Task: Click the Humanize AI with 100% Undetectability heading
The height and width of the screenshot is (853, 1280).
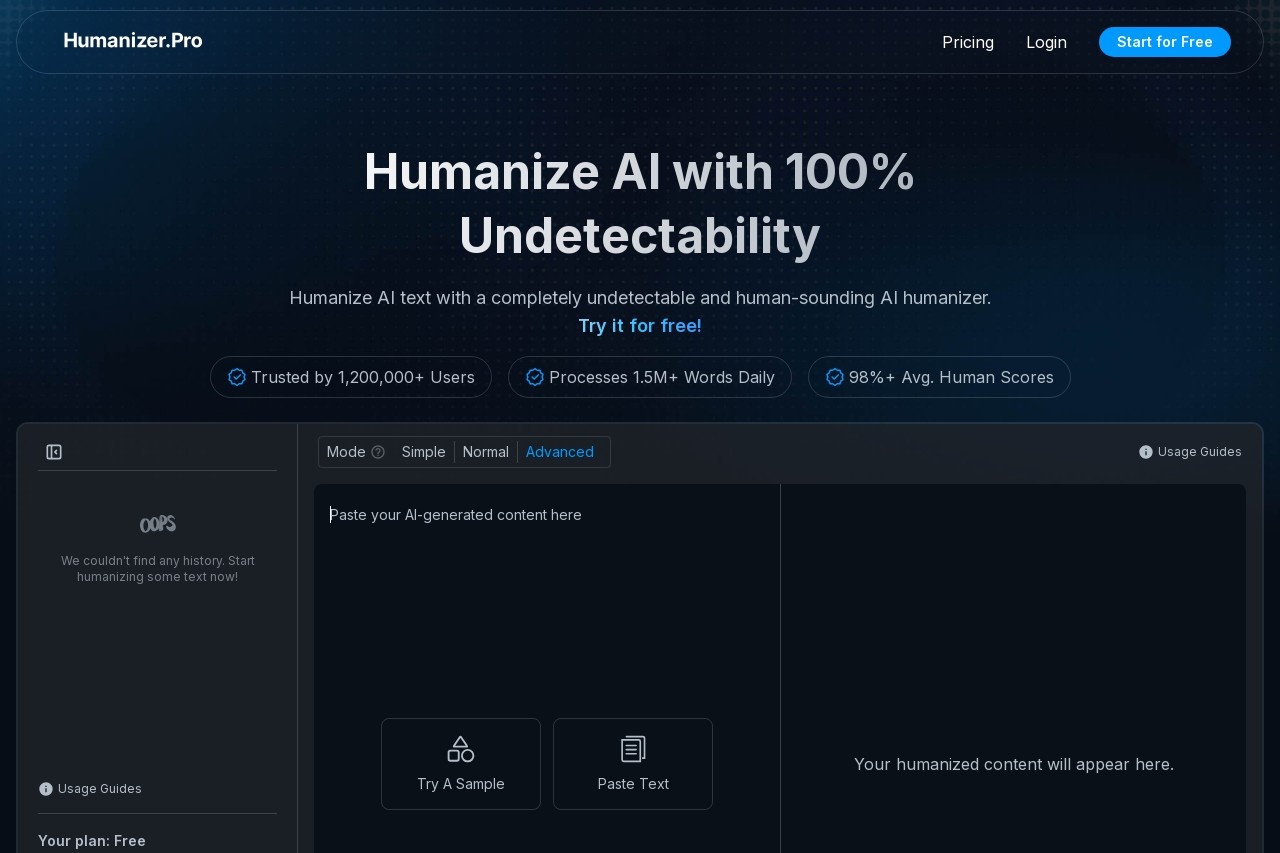Action: click(x=640, y=204)
